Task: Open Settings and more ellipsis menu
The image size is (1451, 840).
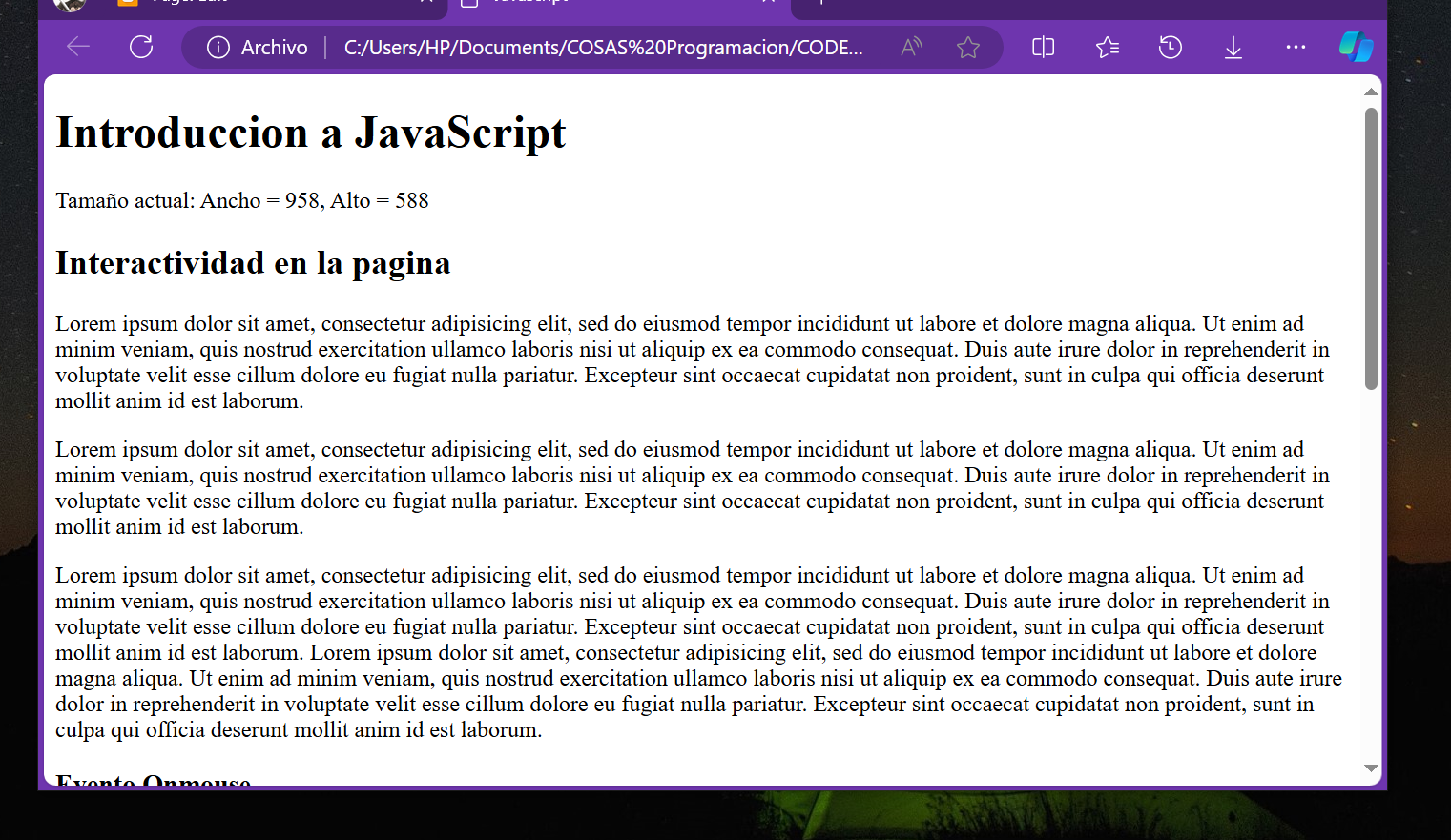Action: (1296, 47)
